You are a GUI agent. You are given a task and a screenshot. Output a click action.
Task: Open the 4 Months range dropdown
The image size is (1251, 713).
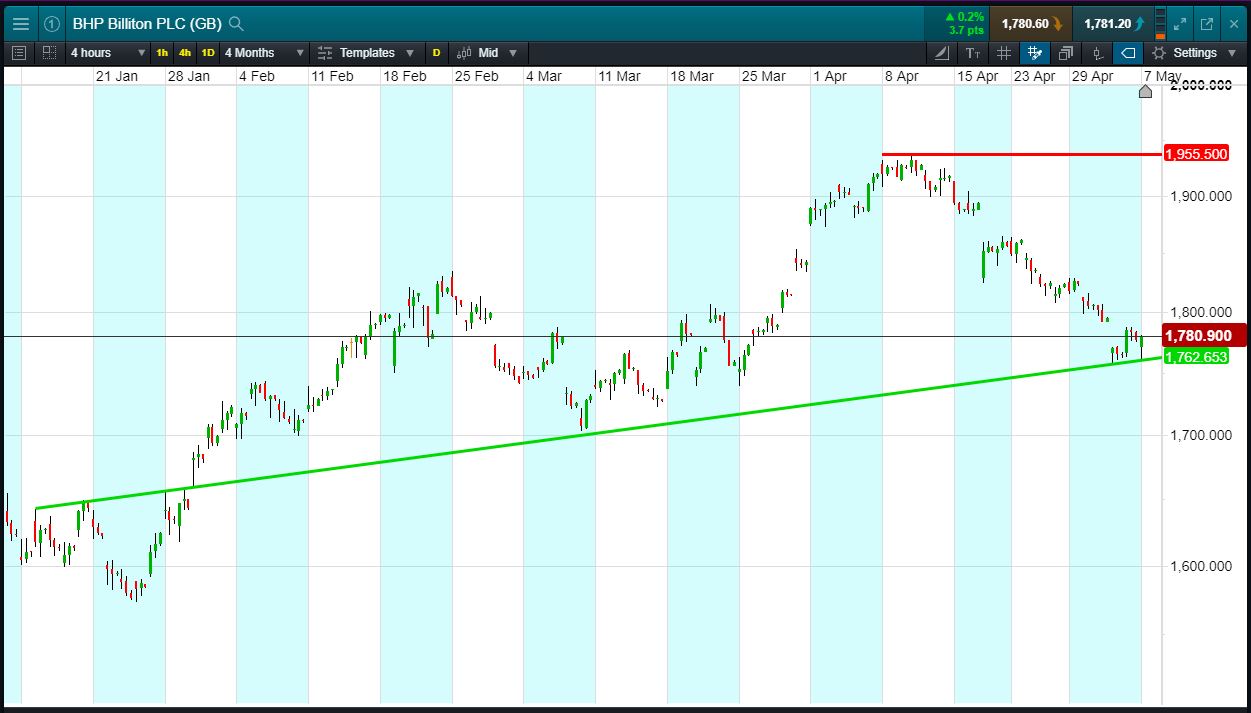click(264, 53)
